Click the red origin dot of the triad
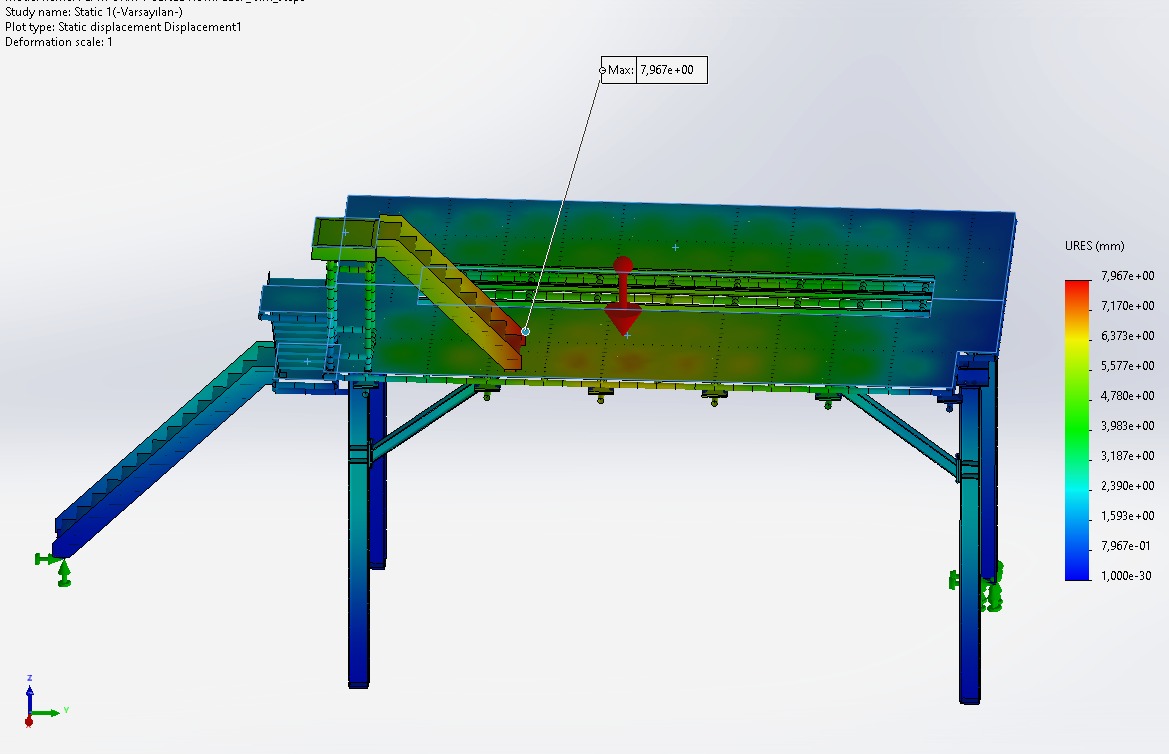Screen dimensions: 1169x754 tap(29, 720)
